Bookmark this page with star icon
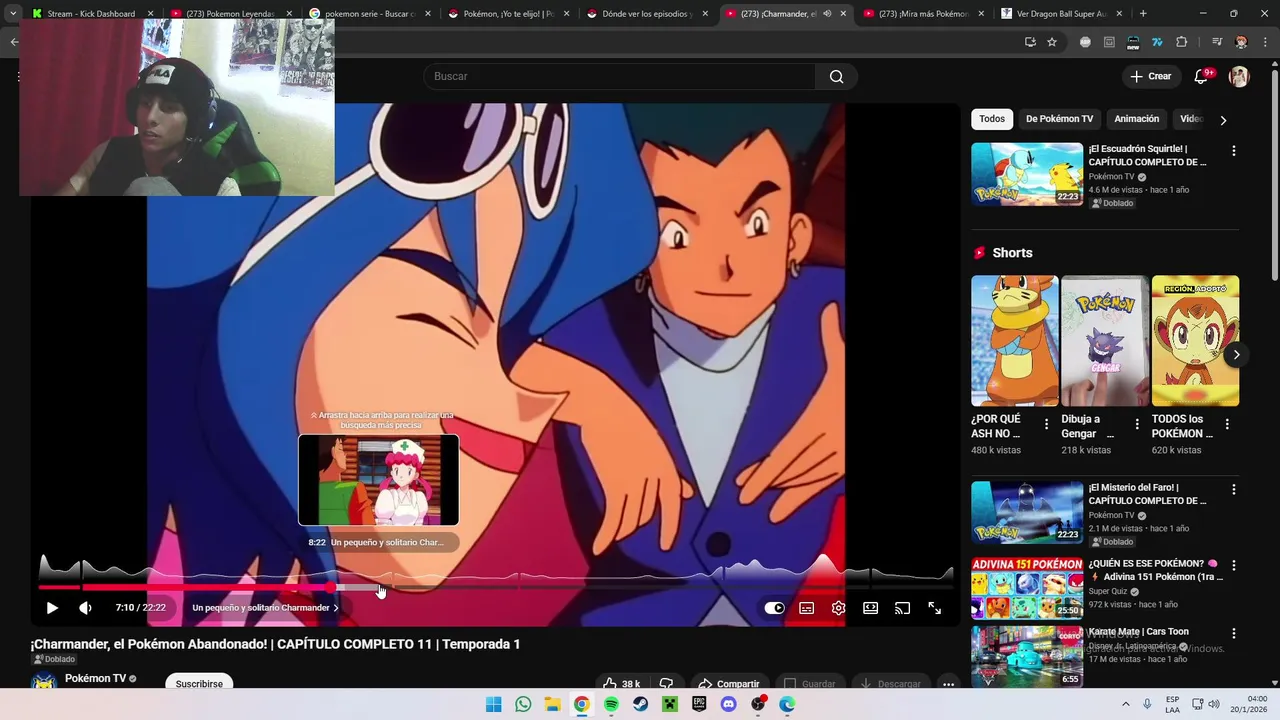1280x720 pixels. click(1052, 42)
